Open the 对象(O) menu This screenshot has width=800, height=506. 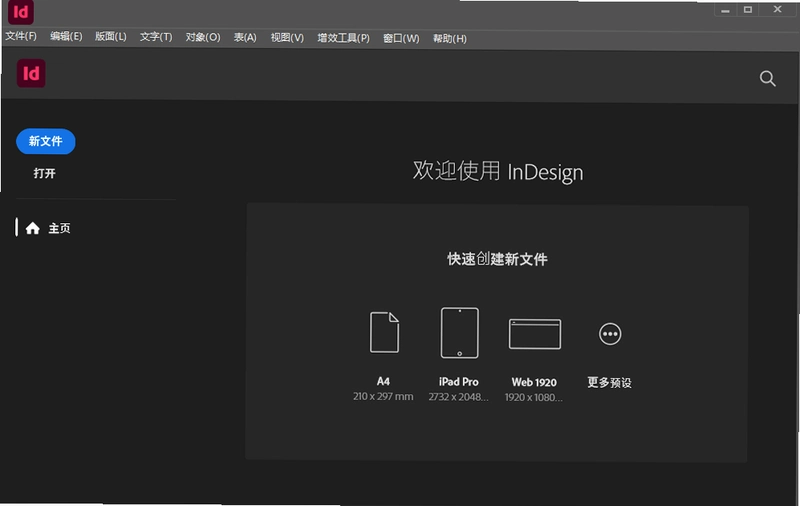[x=203, y=37]
